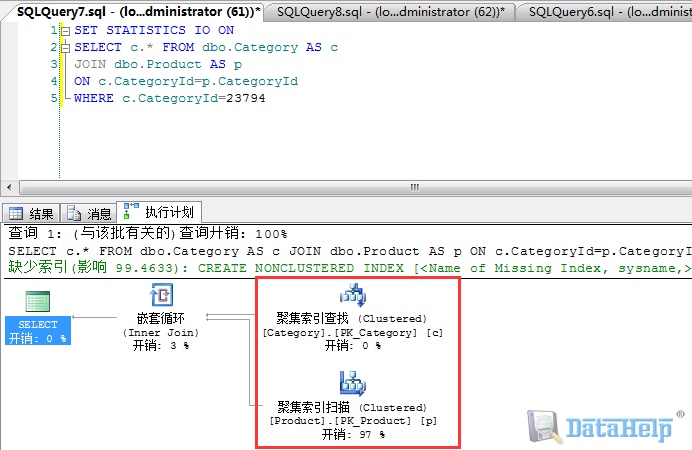Collapse the code block at line 1
The width and height of the screenshot is (692, 450).
pos(65,31)
